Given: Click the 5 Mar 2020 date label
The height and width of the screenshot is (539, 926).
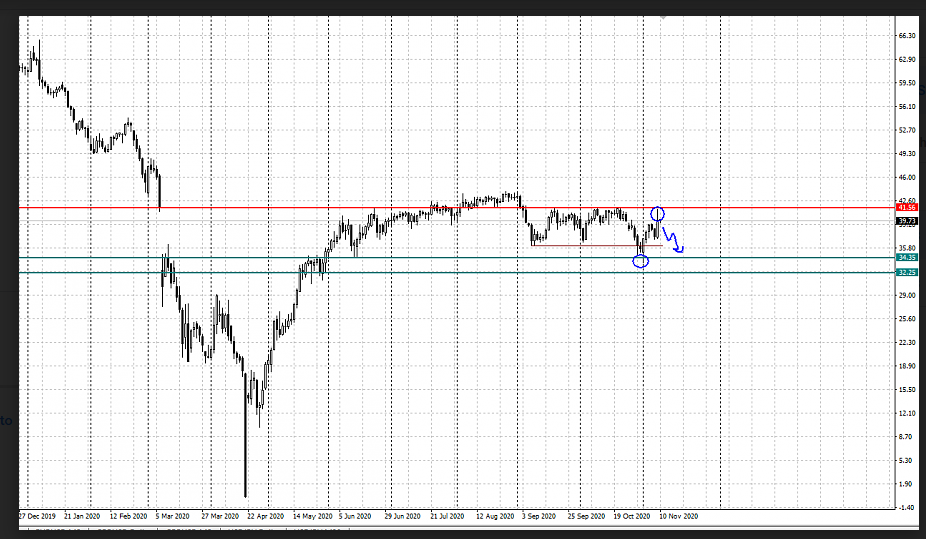Looking at the screenshot, I should 172,516.
